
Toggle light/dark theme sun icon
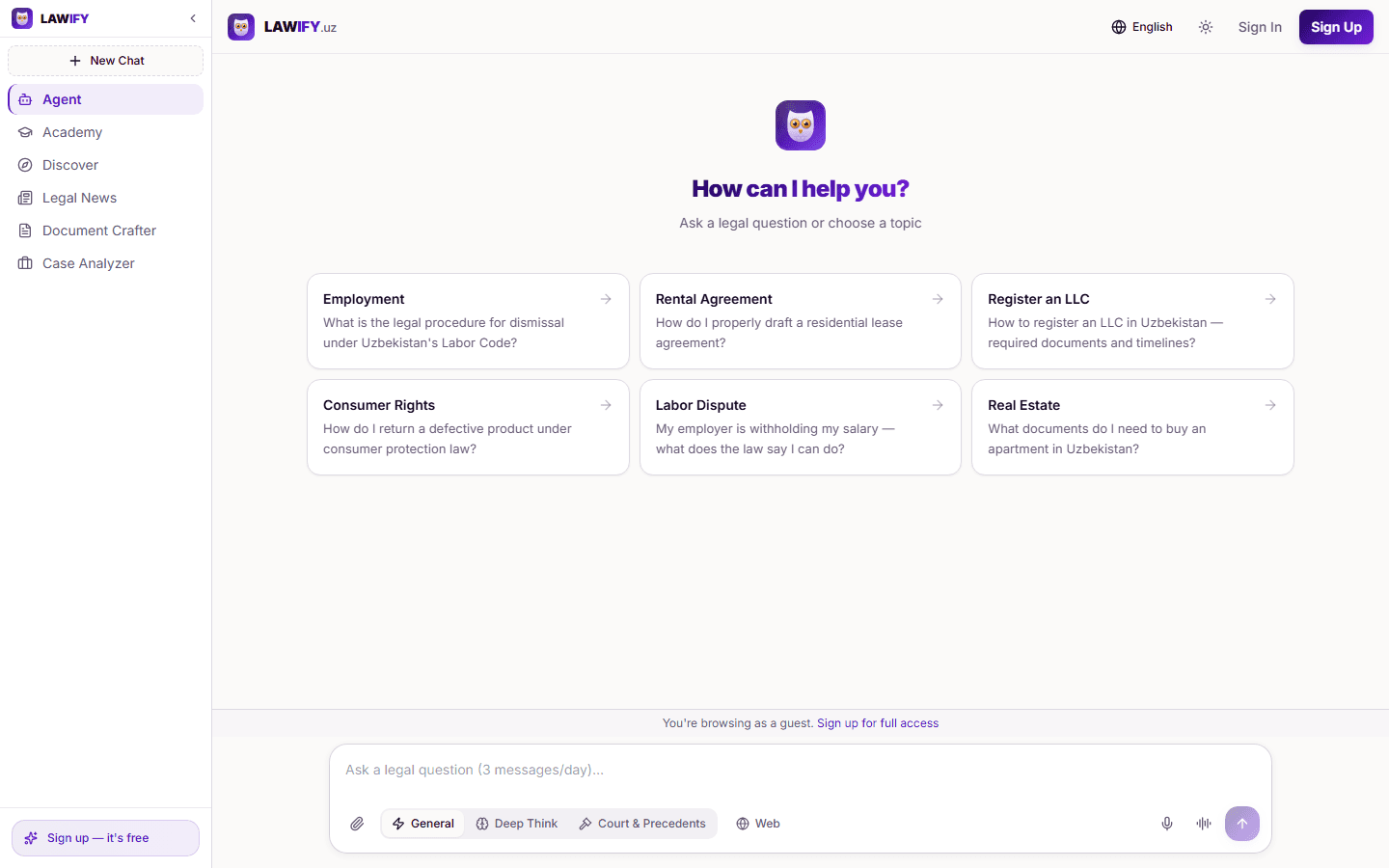tap(1206, 27)
